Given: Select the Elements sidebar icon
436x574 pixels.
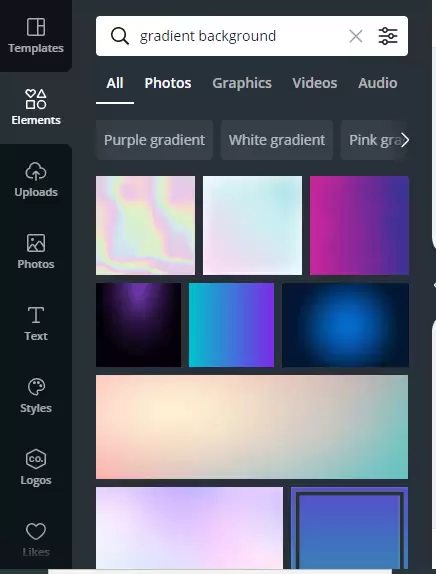Looking at the screenshot, I should pyautogui.click(x=36, y=108).
